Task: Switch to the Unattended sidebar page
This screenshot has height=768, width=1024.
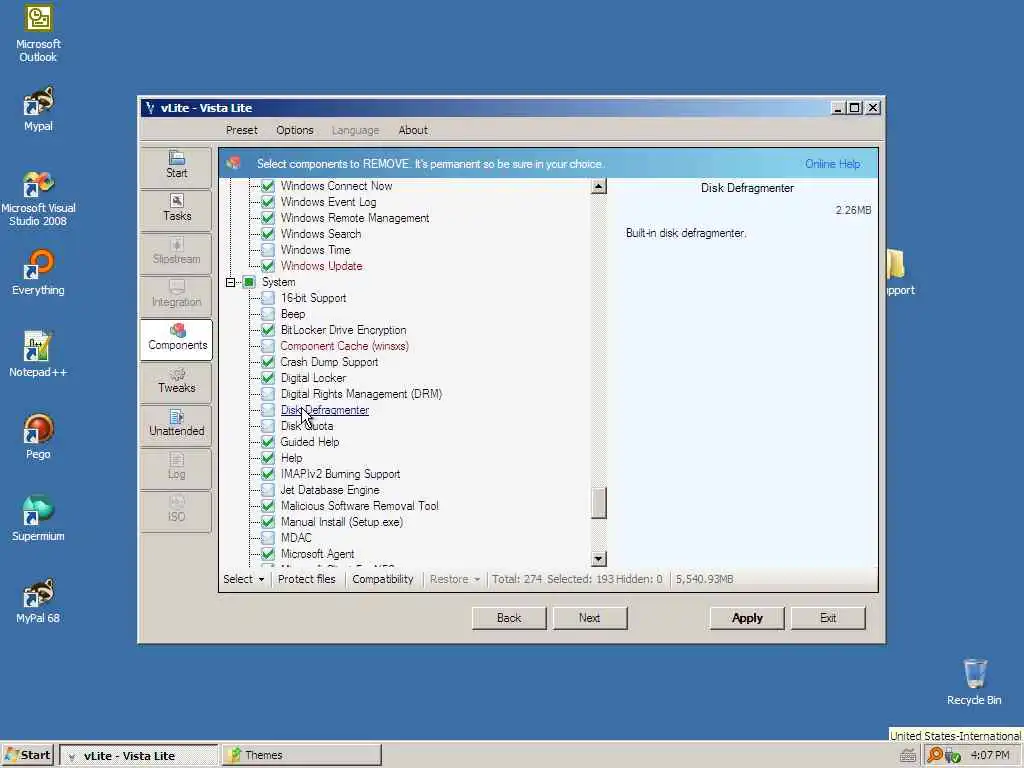Action: (x=176, y=424)
